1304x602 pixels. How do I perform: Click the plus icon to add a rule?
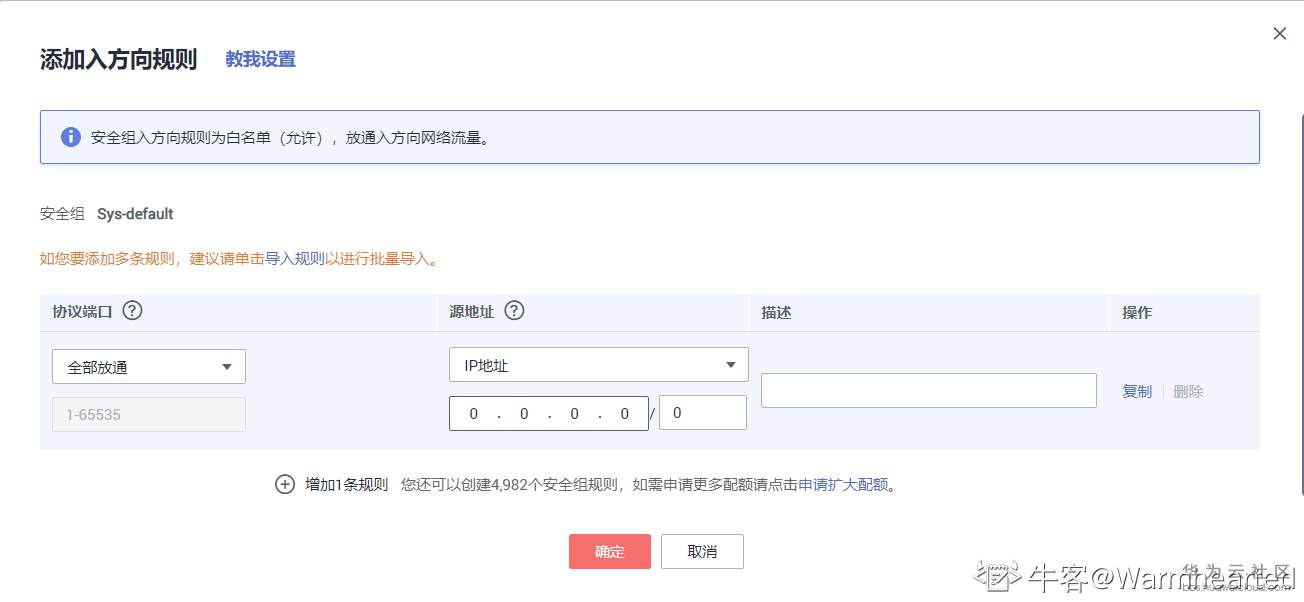[x=285, y=485]
